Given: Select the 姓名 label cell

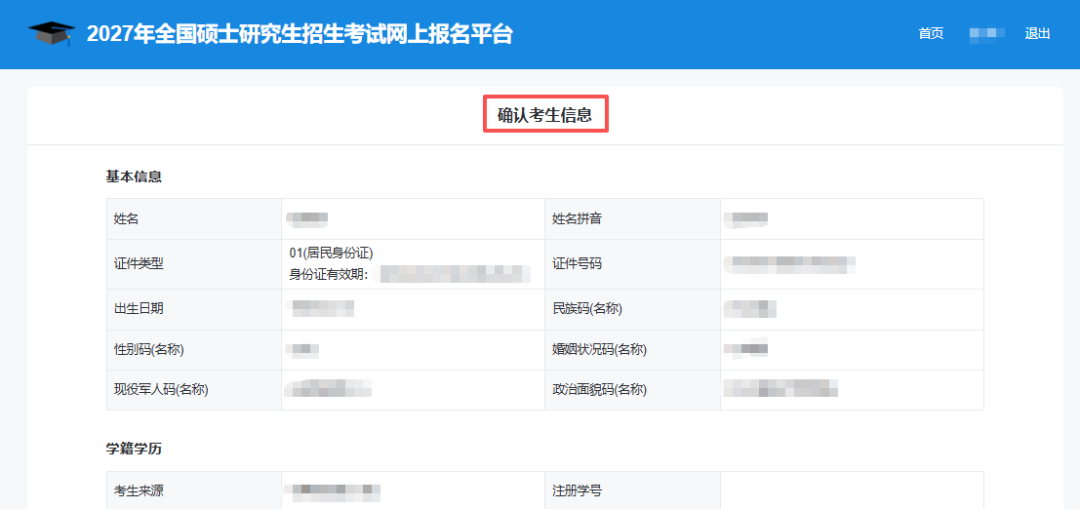Looking at the screenshot, I should [x=194, y=219].
